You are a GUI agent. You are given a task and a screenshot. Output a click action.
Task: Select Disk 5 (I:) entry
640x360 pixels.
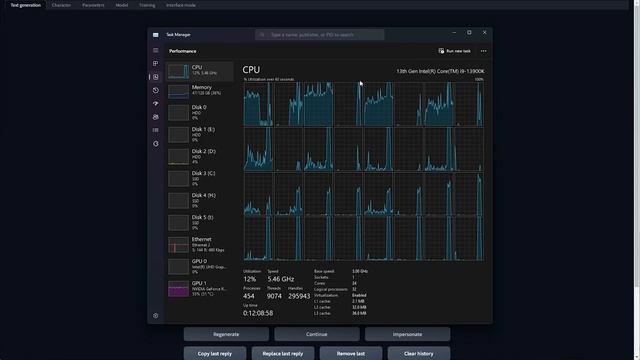point(200,222)
